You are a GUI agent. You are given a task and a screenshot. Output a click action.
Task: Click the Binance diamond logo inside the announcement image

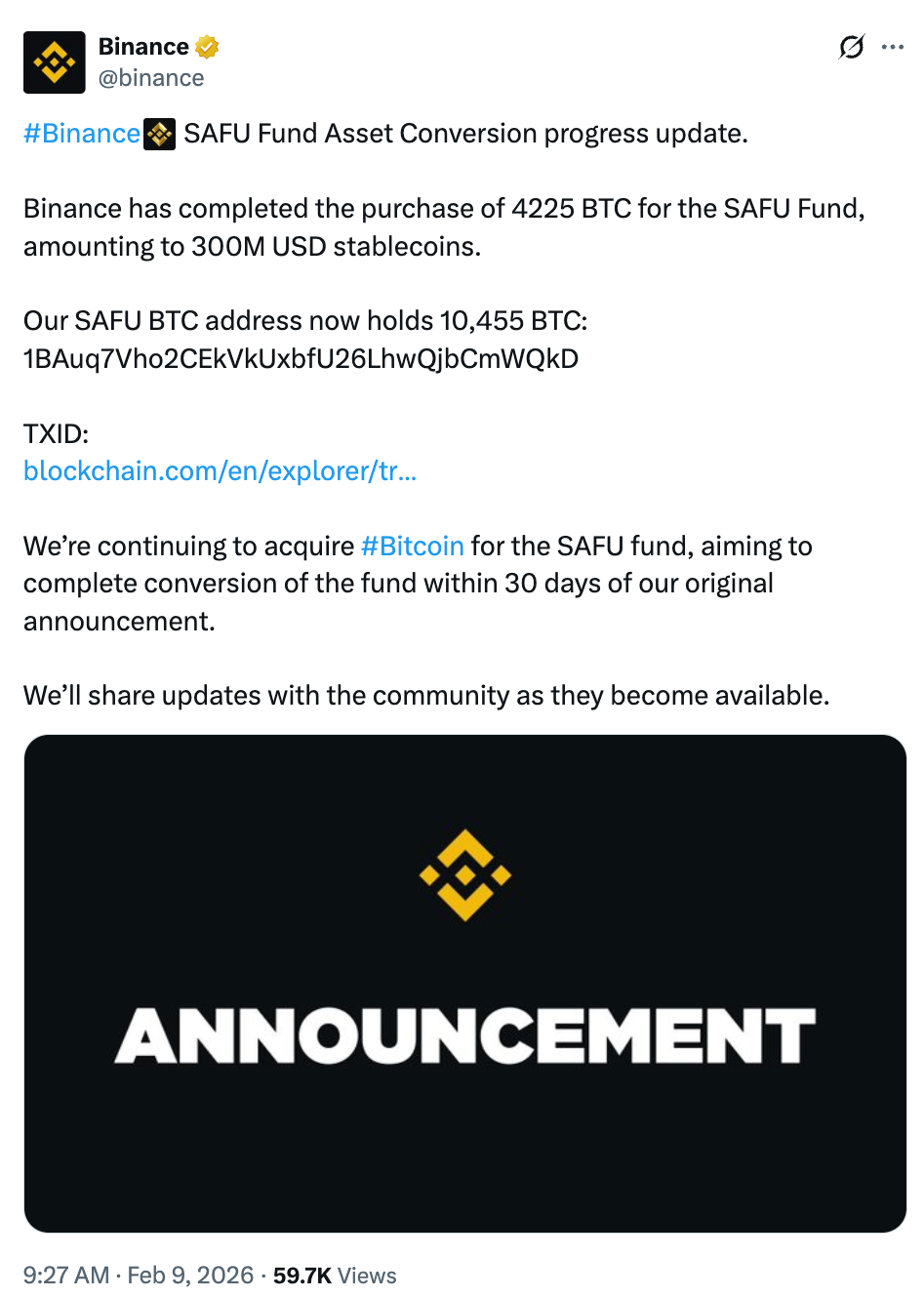[465, 875]
